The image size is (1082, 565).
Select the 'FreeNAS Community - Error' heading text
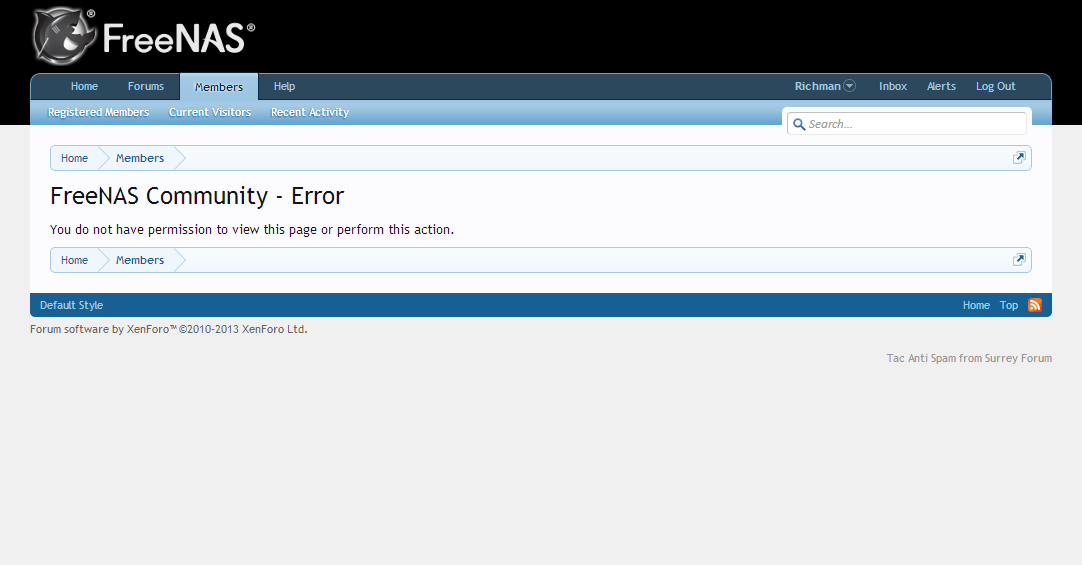pyautogui.click(x=197, y=196)
